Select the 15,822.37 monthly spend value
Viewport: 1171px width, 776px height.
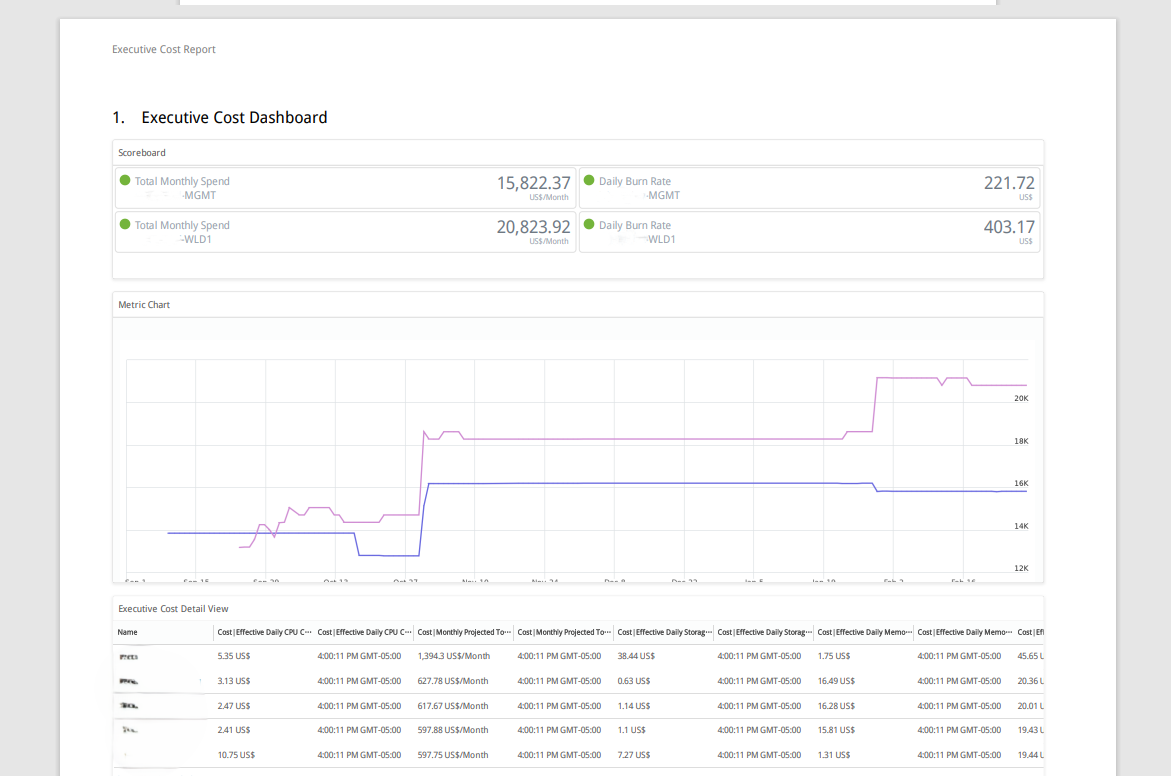click(533, 183)
